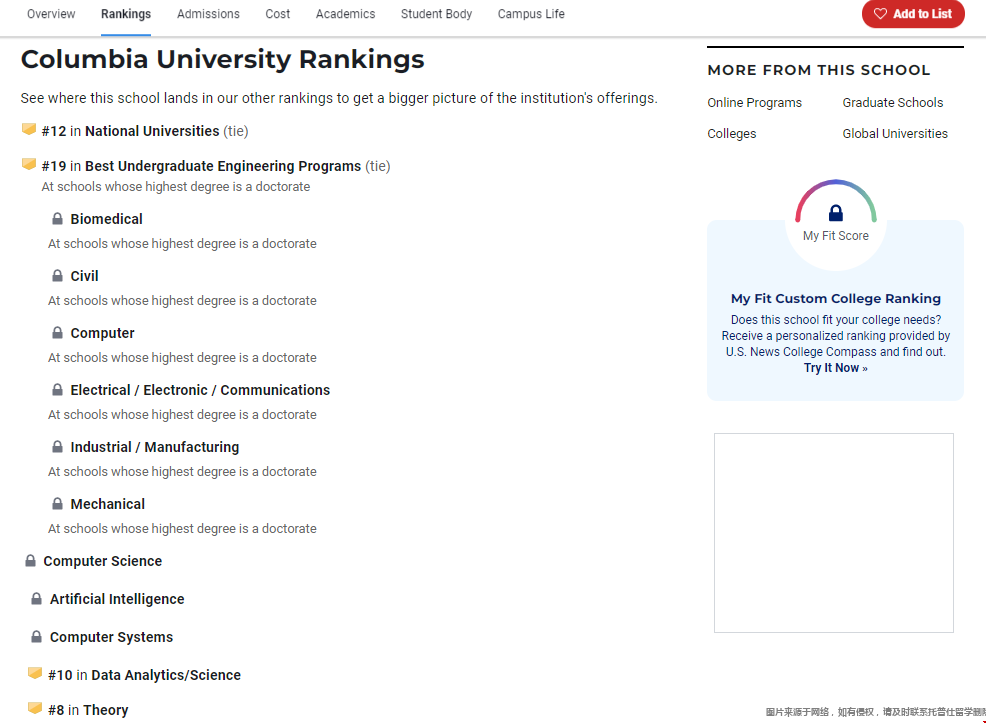Viewport: 986px width, 723px height.
Task: Click the My Fit Custom College Ranking heading
Action: click(x=836, y=298)
